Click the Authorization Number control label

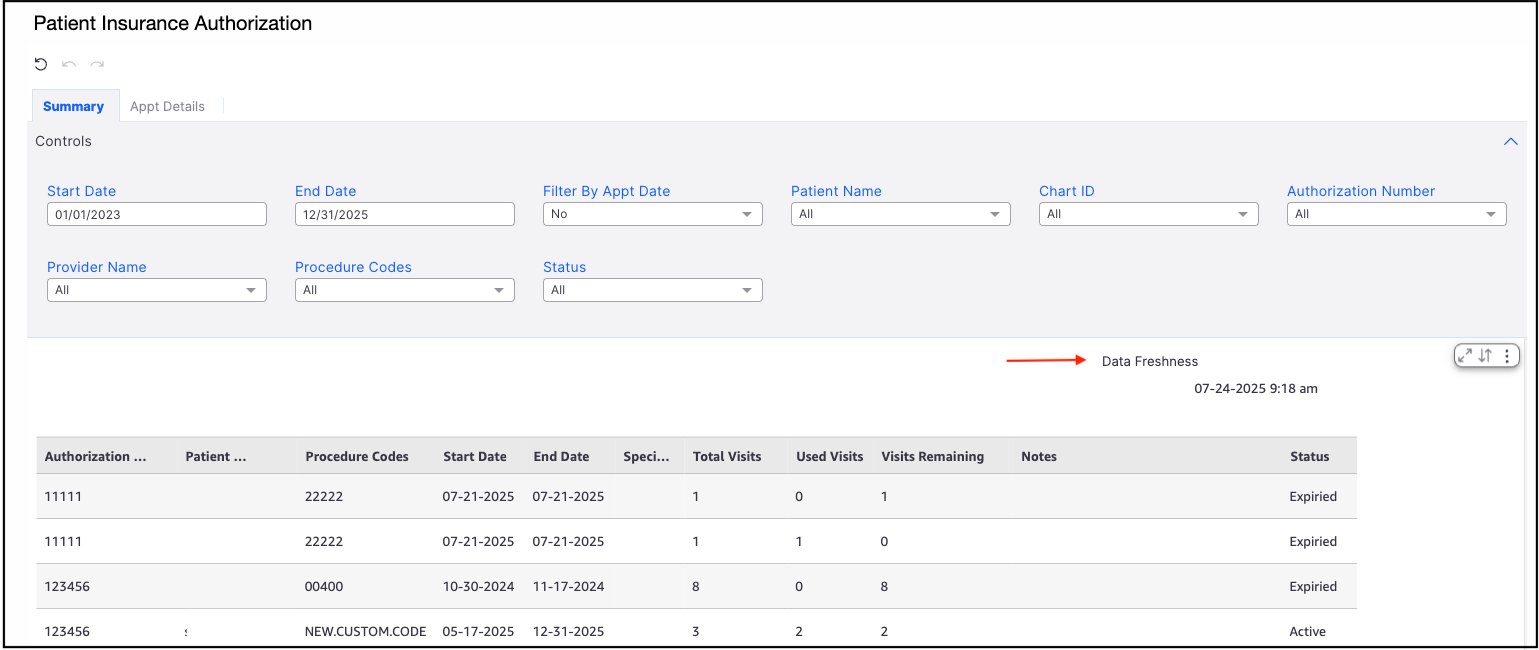[1361, 191]
